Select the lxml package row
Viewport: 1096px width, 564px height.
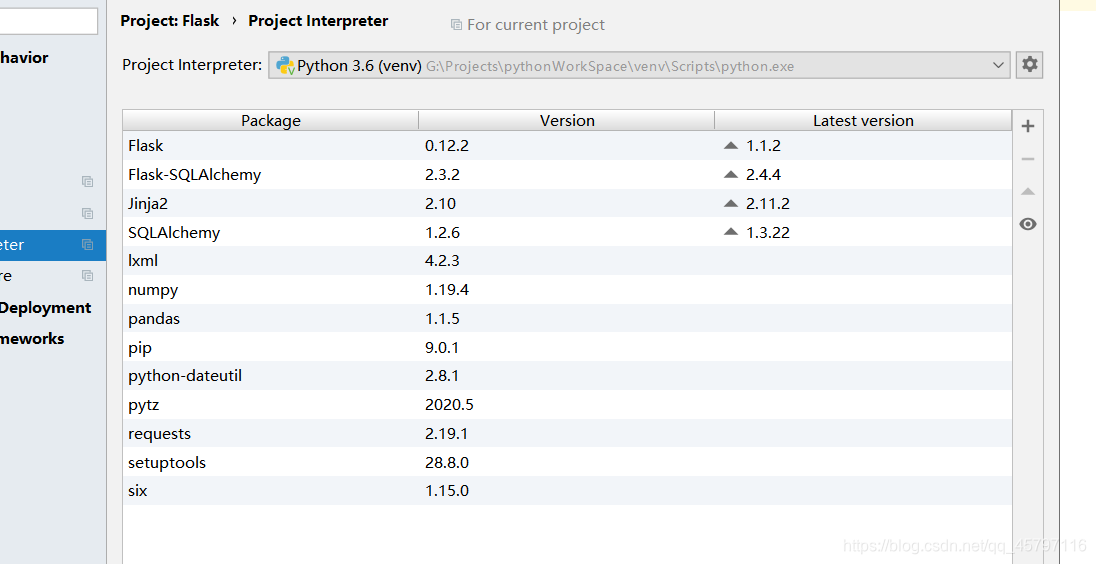click(567, 261)
